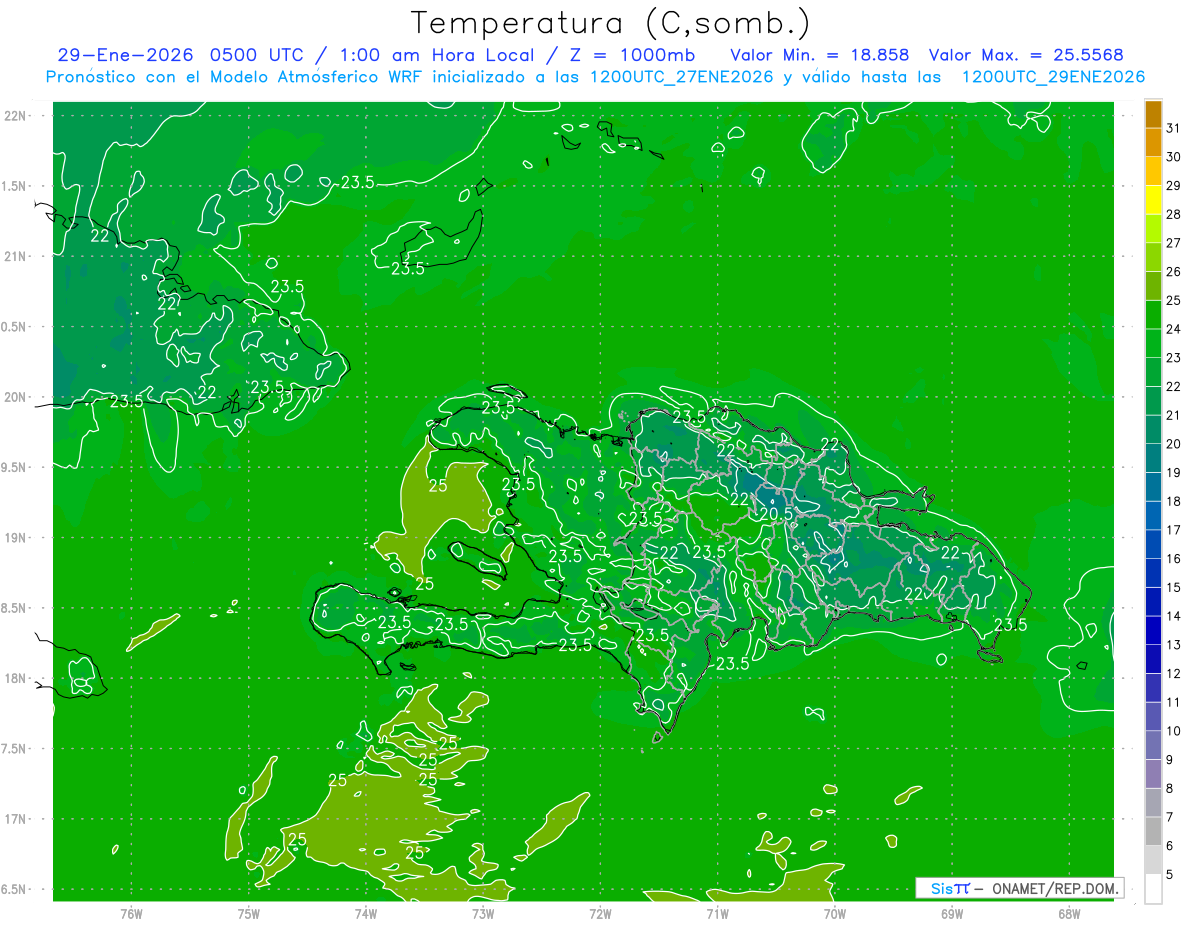Click the colorbar label 31
The width and height of the screenshot is (1200, 927).
tap(1174, 129)
